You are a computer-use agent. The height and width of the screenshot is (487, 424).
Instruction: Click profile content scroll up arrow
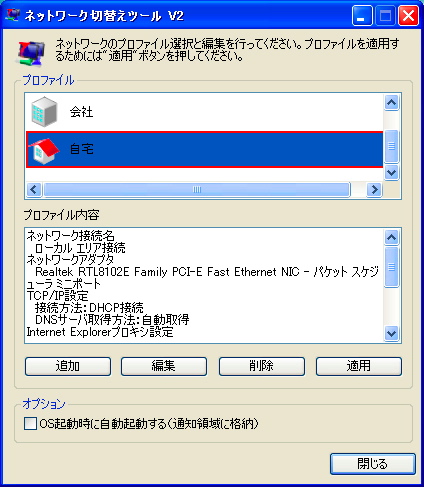[x=391, y=237]
